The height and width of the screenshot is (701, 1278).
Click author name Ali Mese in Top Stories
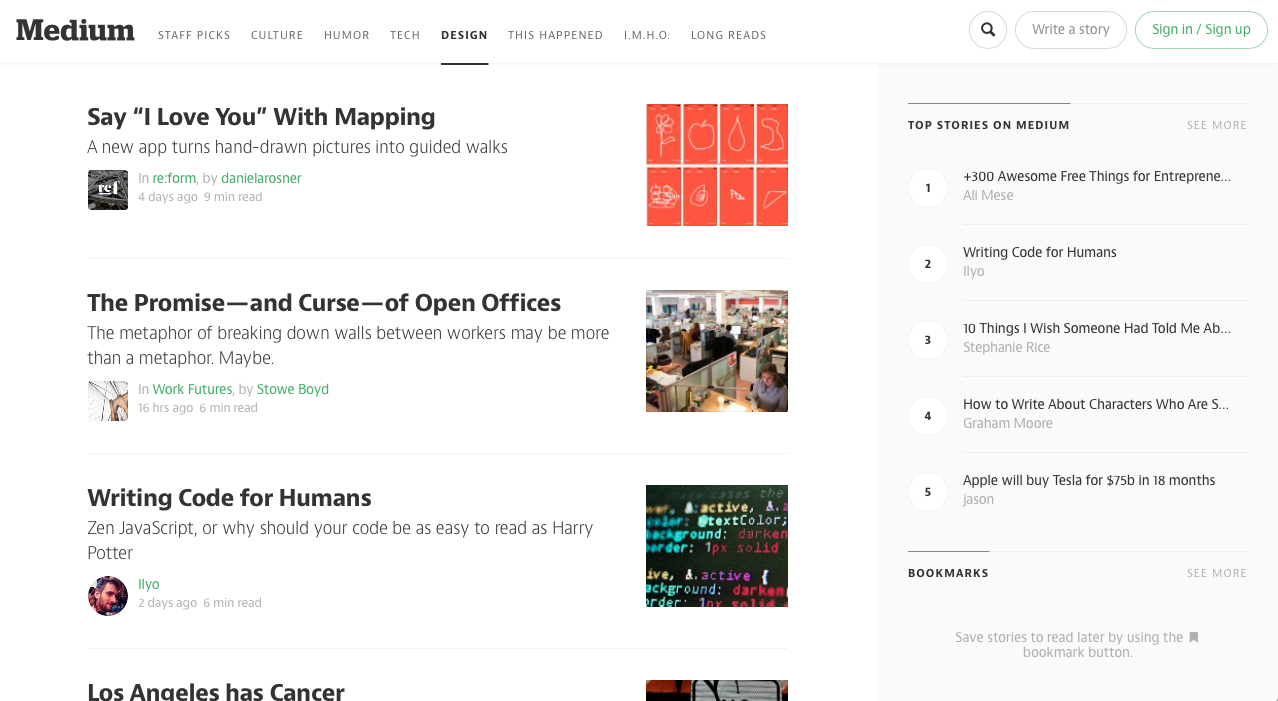point(988,196)
